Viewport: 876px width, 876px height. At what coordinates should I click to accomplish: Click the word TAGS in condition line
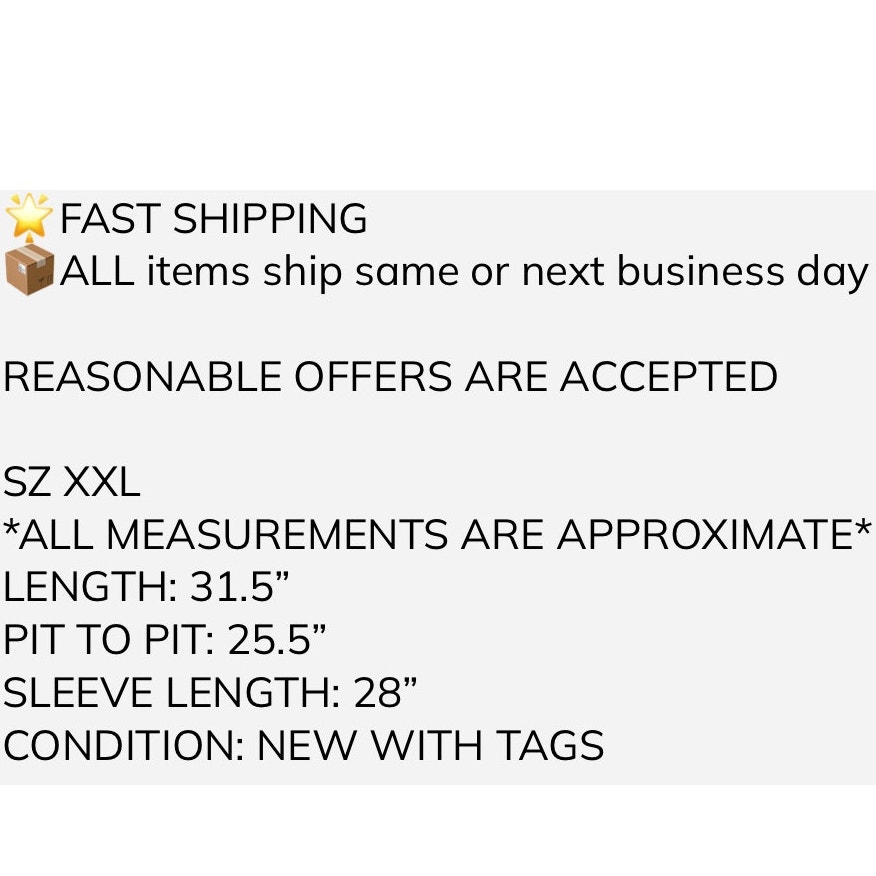click(550, 745)
